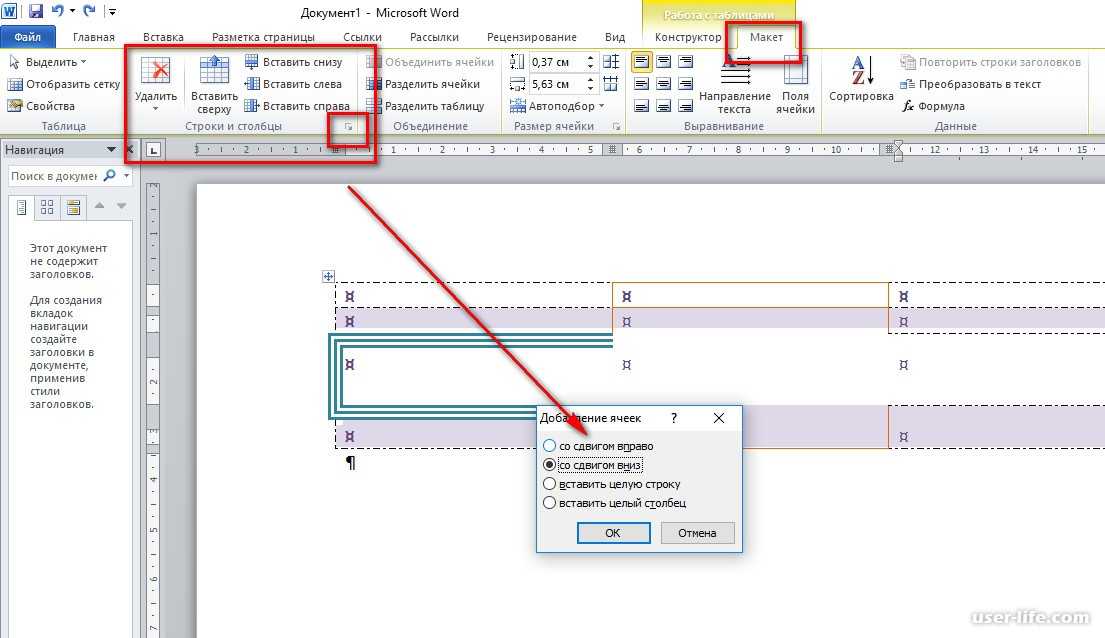The width and height of the screenshot is (1105, 638).
Task: Open Навигация pane options arrow
Action: tap(111, 149)
